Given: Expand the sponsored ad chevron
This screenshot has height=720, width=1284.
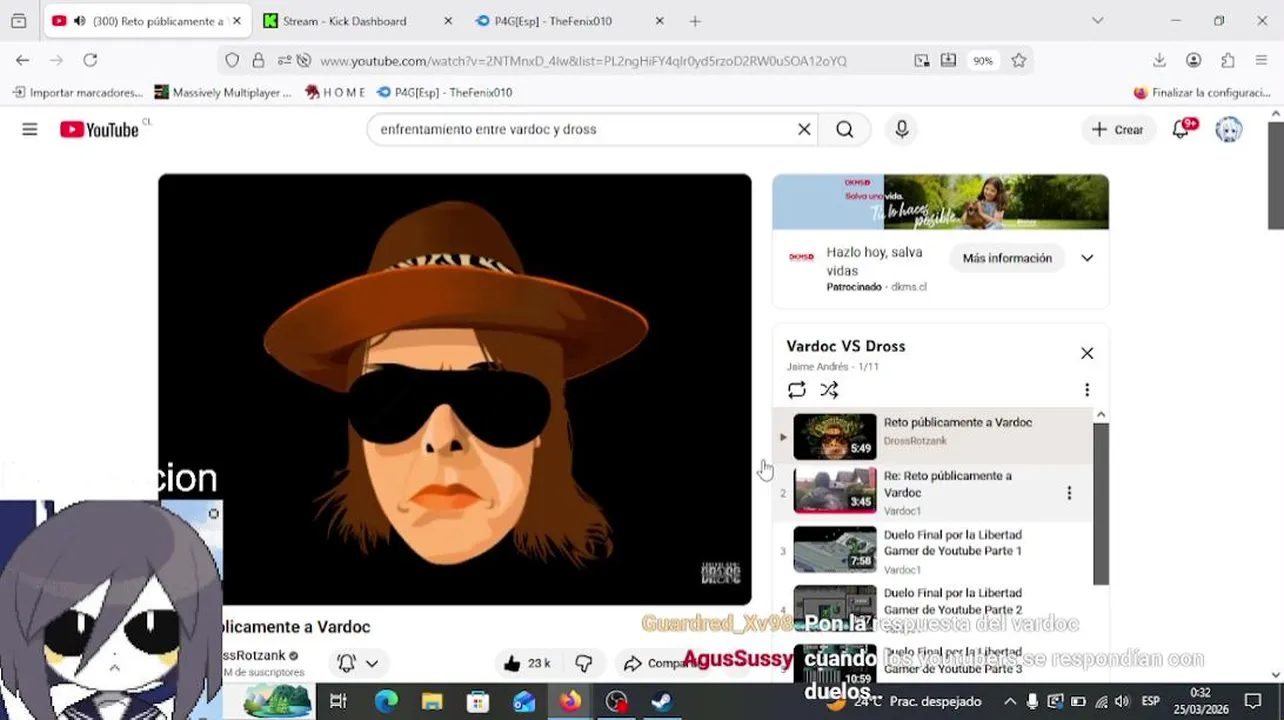Looking at the screenshot, I should click(x=1087, y=258).
